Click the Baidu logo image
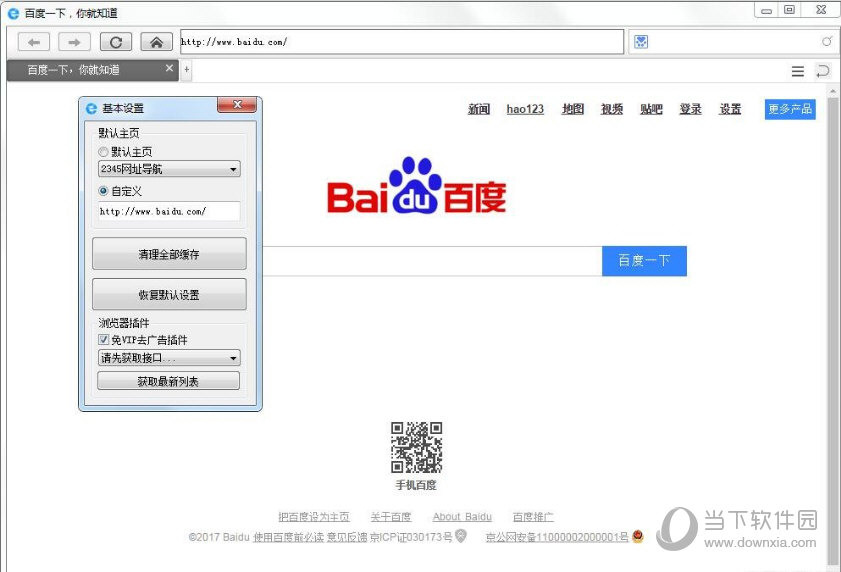 [416, 185]
